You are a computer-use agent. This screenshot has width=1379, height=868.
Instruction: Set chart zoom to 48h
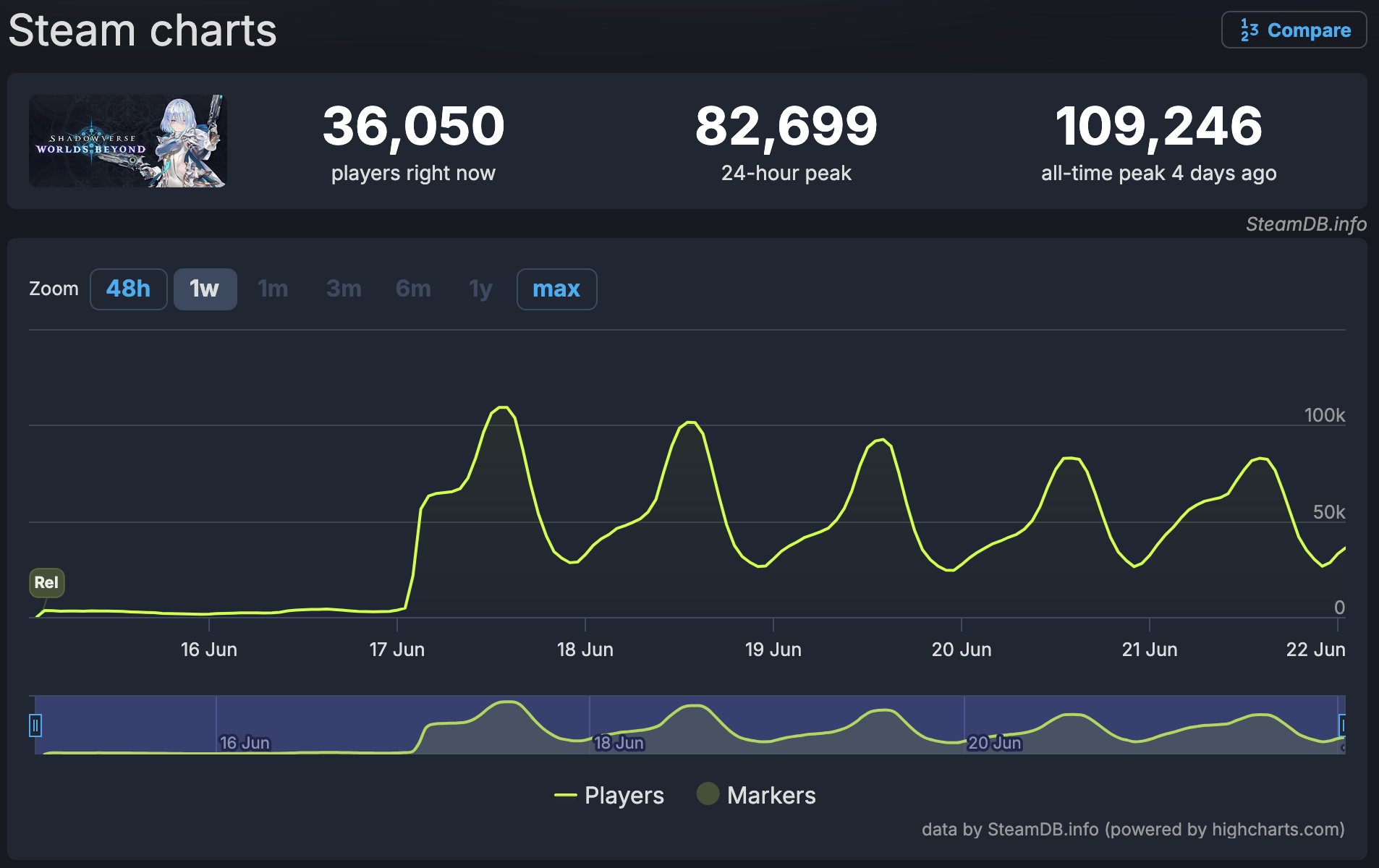pyautogui.click(x=128, y=289)
